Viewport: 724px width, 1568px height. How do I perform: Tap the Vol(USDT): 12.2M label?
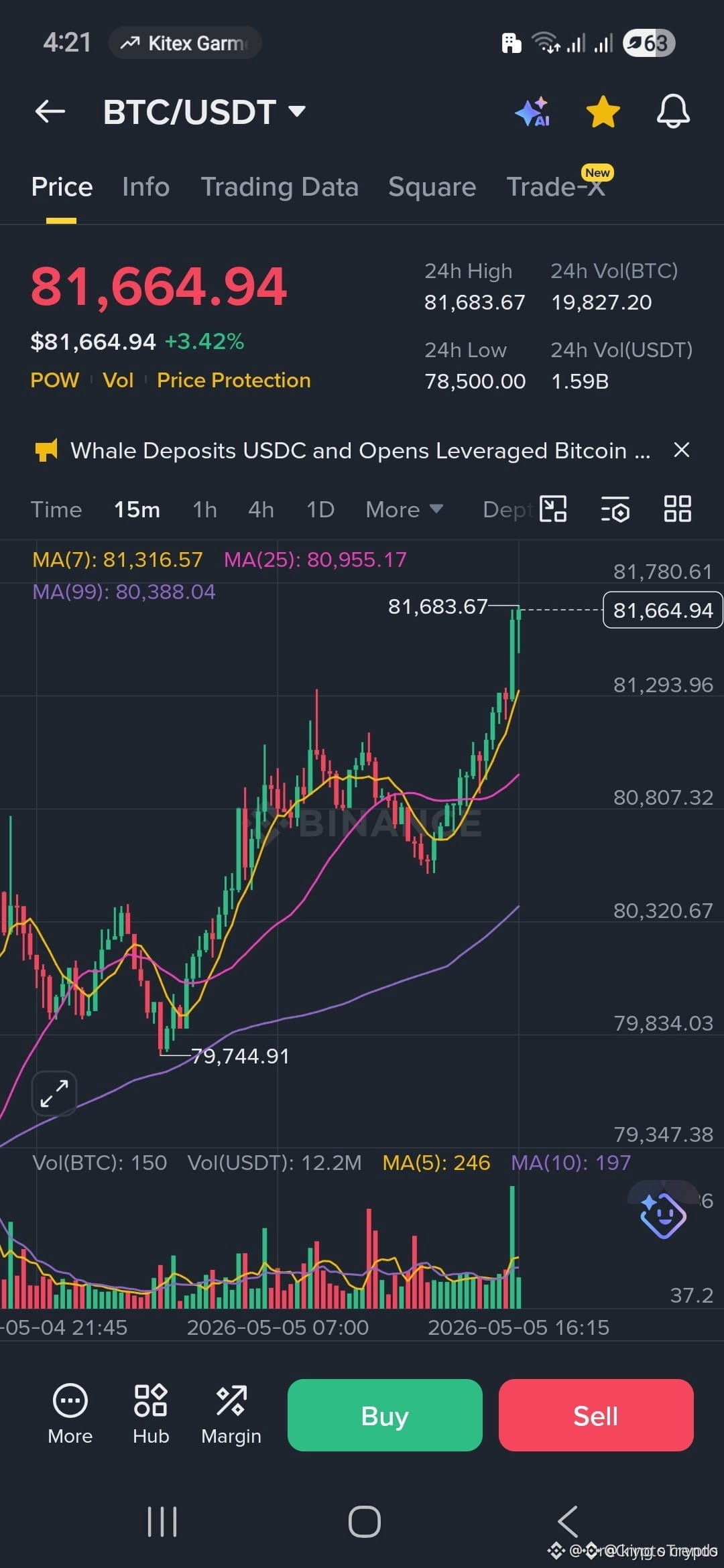click(x=275, y=1163)
